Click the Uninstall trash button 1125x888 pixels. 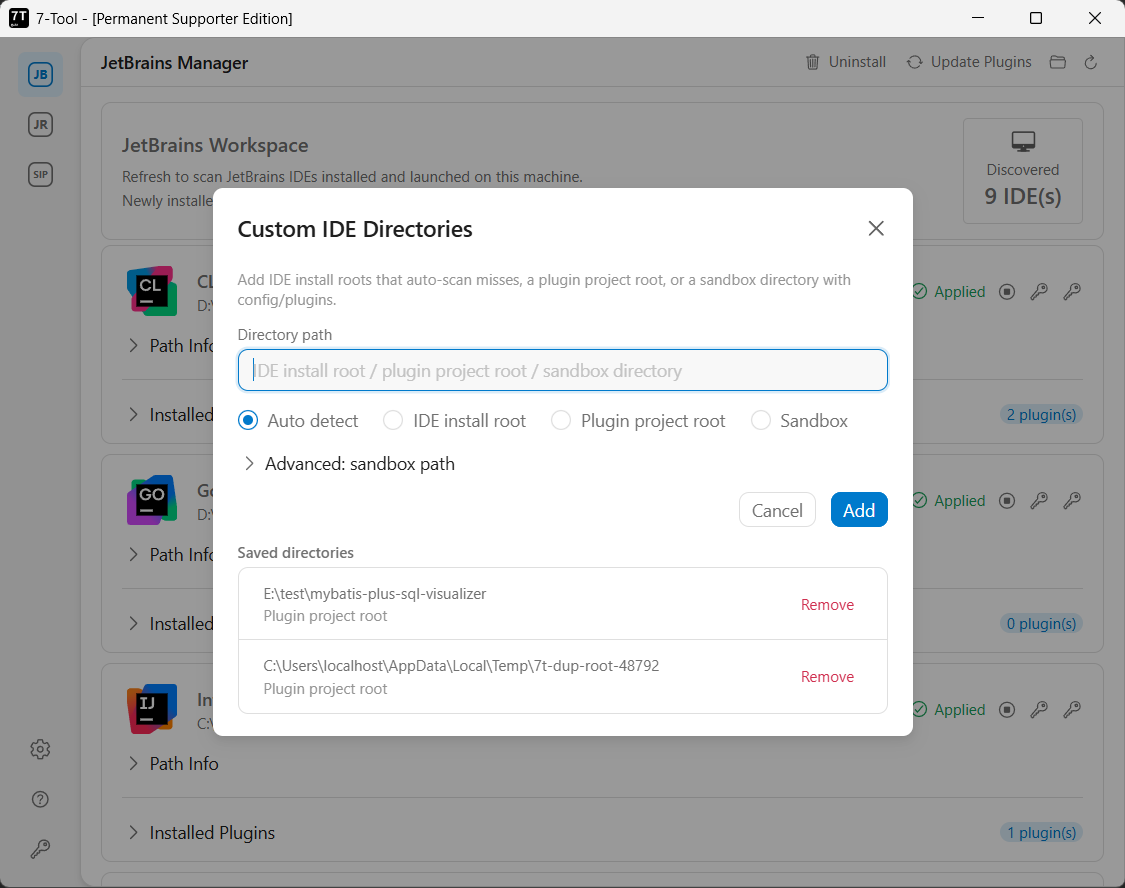pos(846,62)
